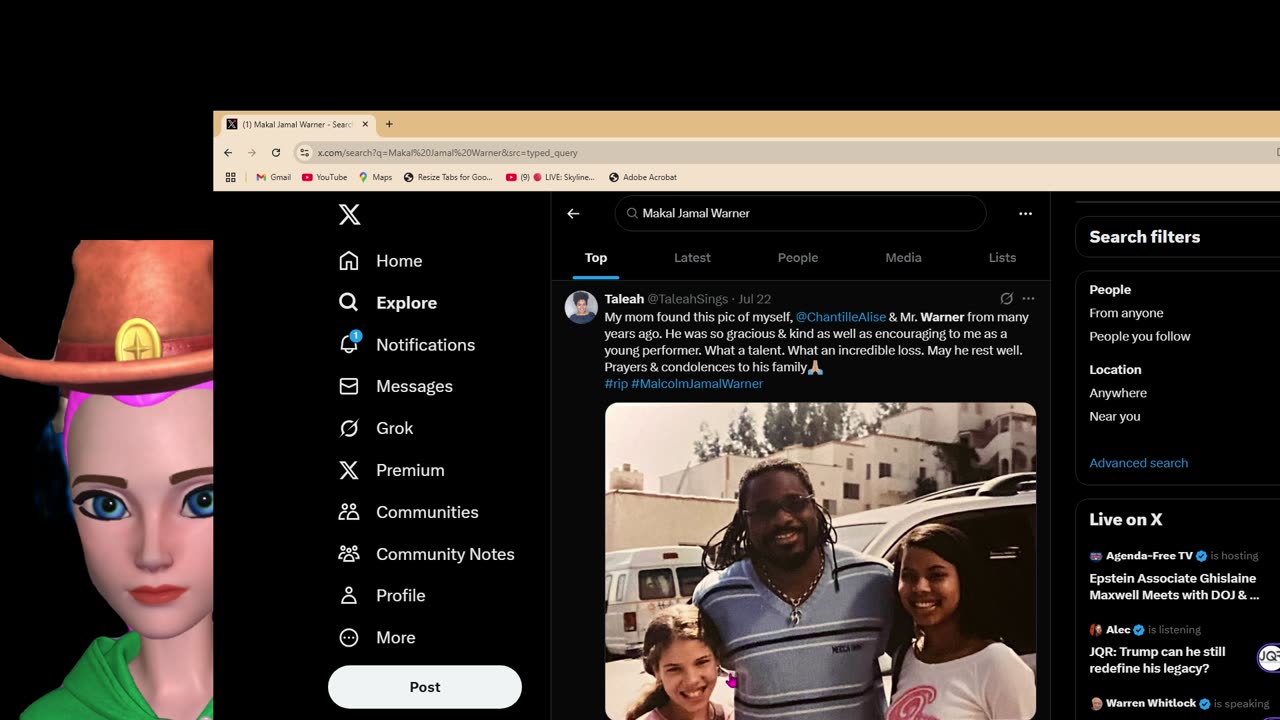This screenshot has width=1280, height=720.
Task: Open the Adobe Acrobat bookmark
Action: click(x=642, y=177)
